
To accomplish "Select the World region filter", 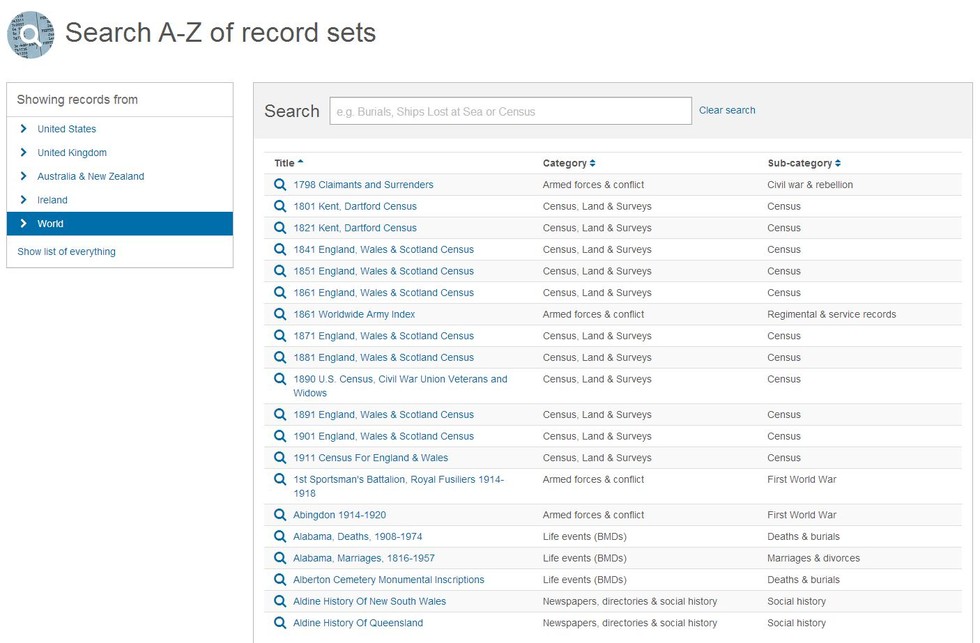I will click(120, 224).
